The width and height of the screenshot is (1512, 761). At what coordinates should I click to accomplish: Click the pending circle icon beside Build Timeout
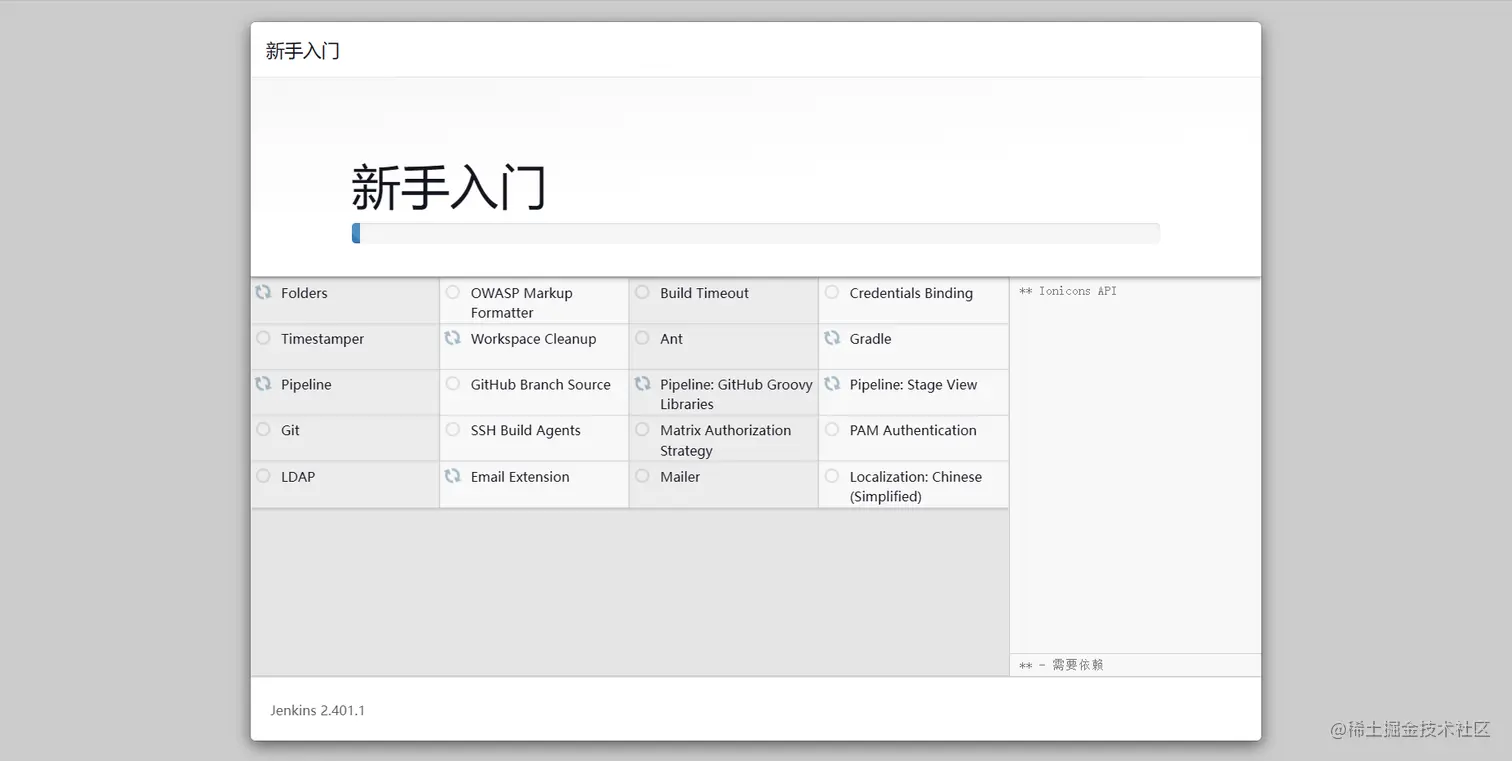click(x=642, y=292)
